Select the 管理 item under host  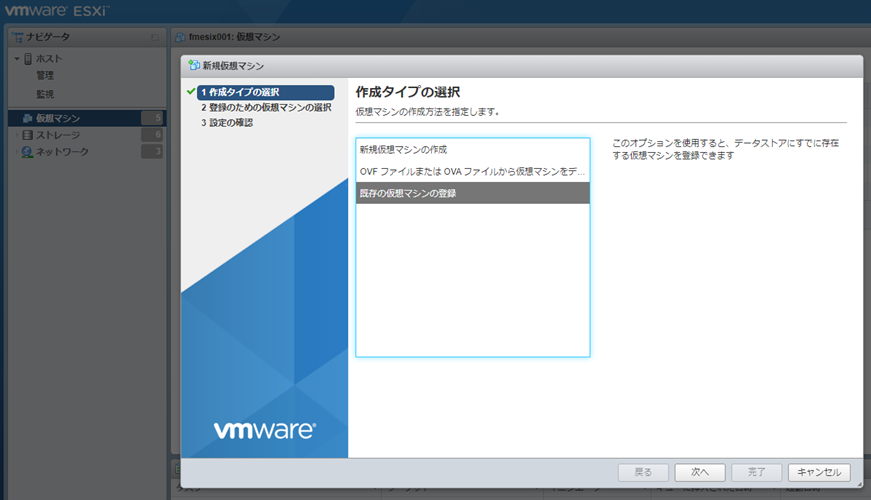pyautogui.click(x=45, y=75)
